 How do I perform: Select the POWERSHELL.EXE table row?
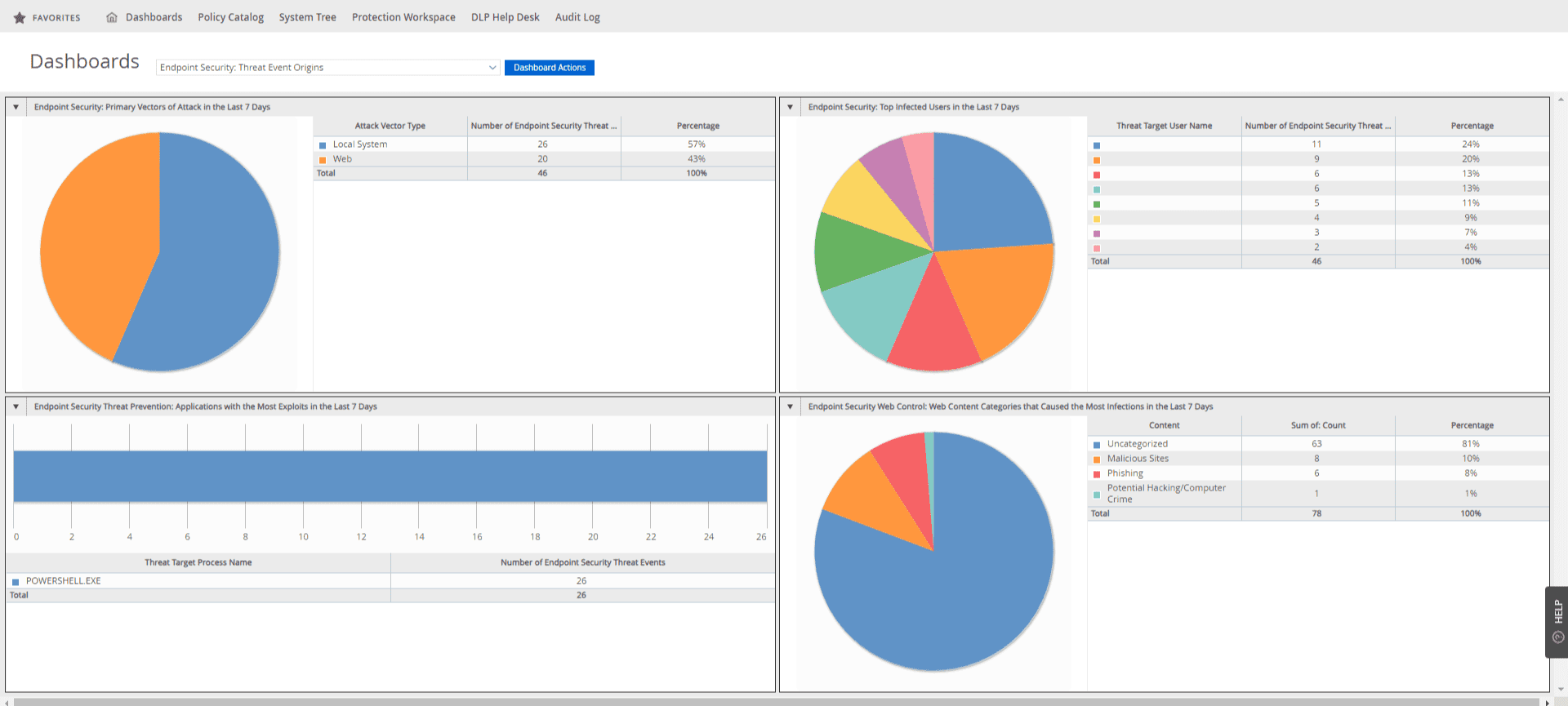[390, 581]
